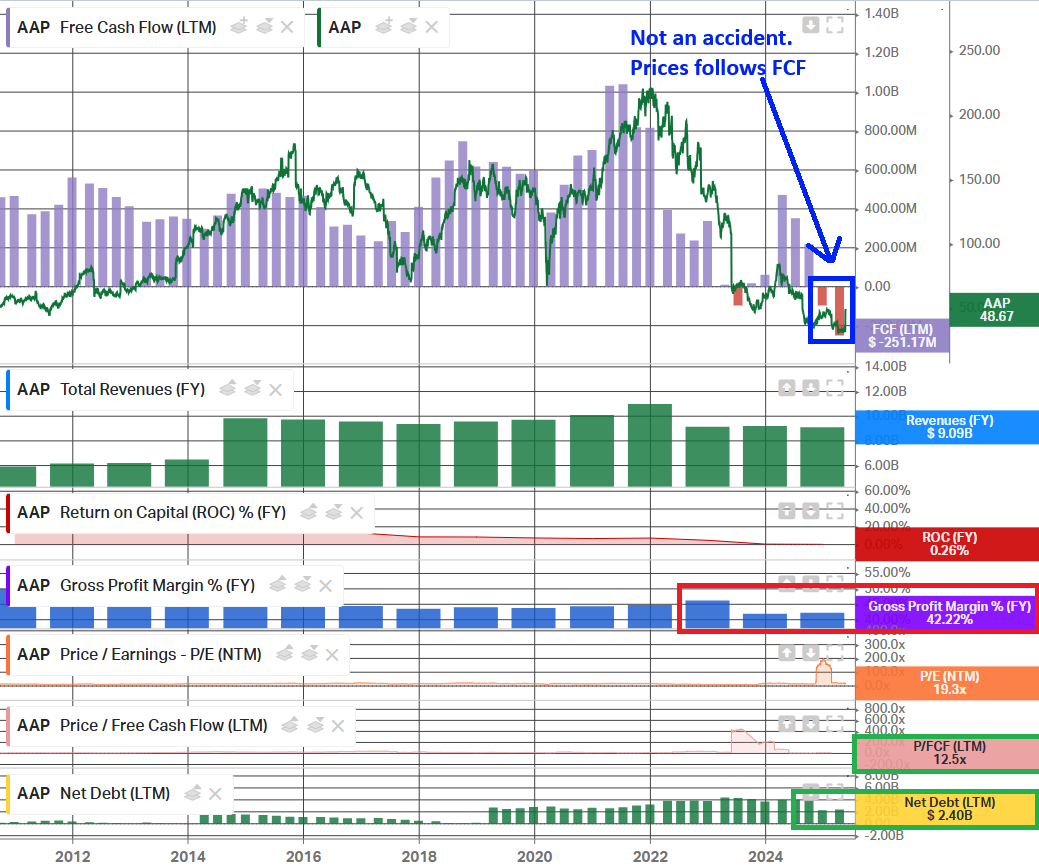Click the 'Revenues (FY) $9.09B' axis tag
This screenshot has height=867, width=1039.
[948, 427]
